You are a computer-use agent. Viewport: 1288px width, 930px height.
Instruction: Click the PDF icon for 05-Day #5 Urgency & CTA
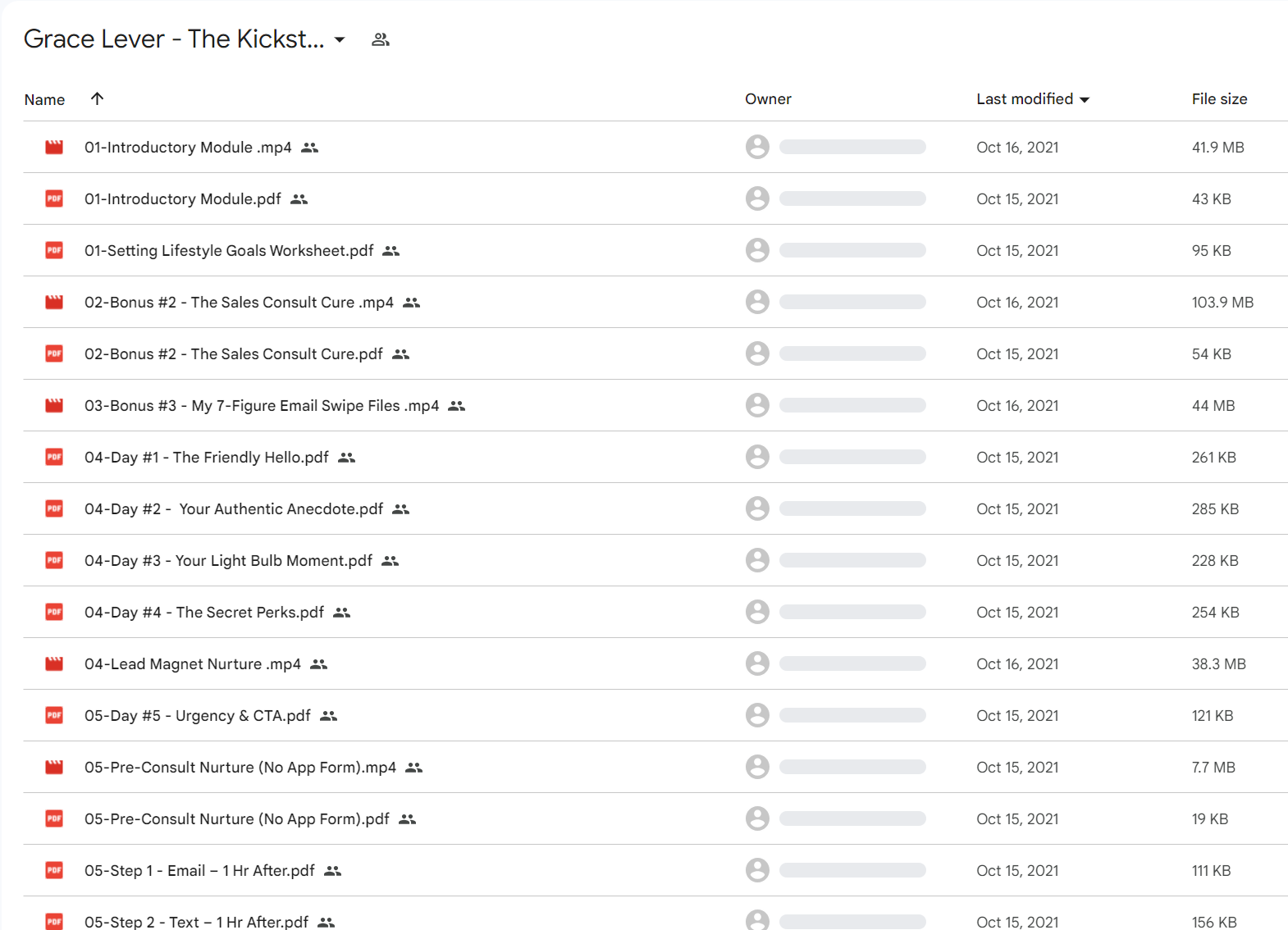54,716
